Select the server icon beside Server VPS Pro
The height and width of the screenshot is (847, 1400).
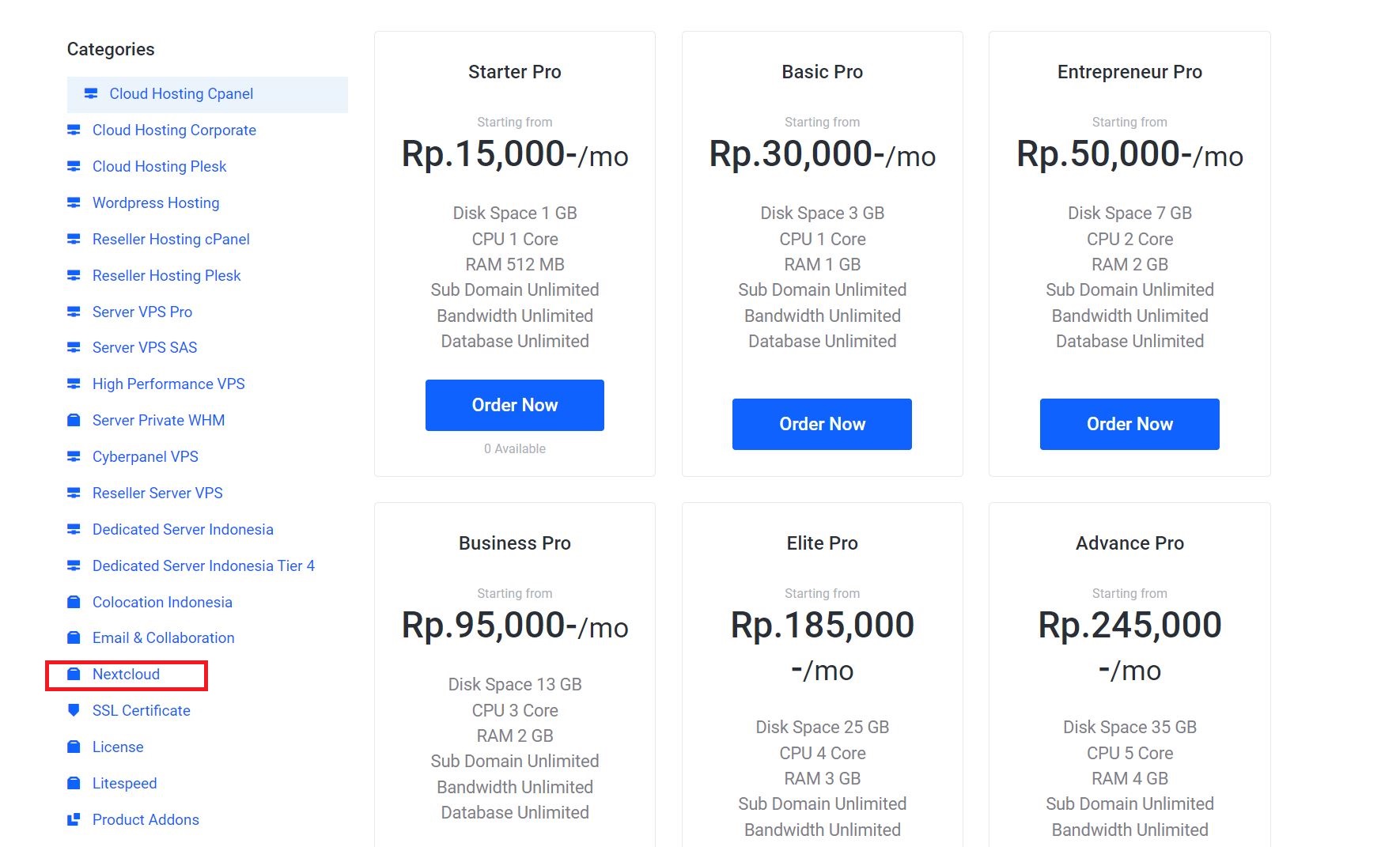point(74,312)
